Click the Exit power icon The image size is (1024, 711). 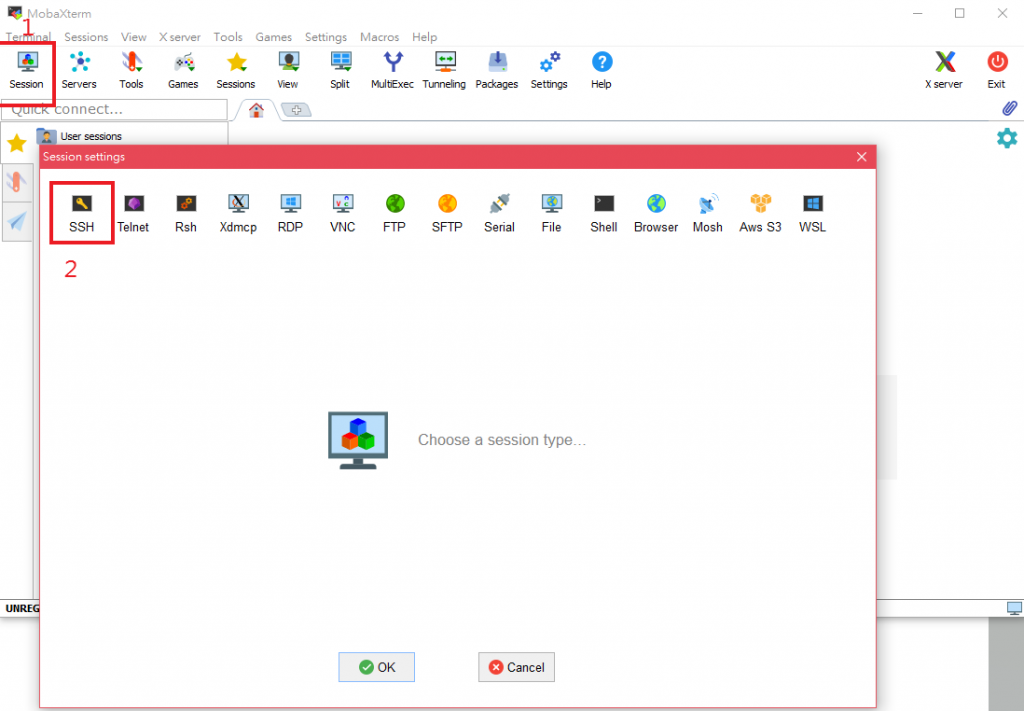[x=997, y=71]
